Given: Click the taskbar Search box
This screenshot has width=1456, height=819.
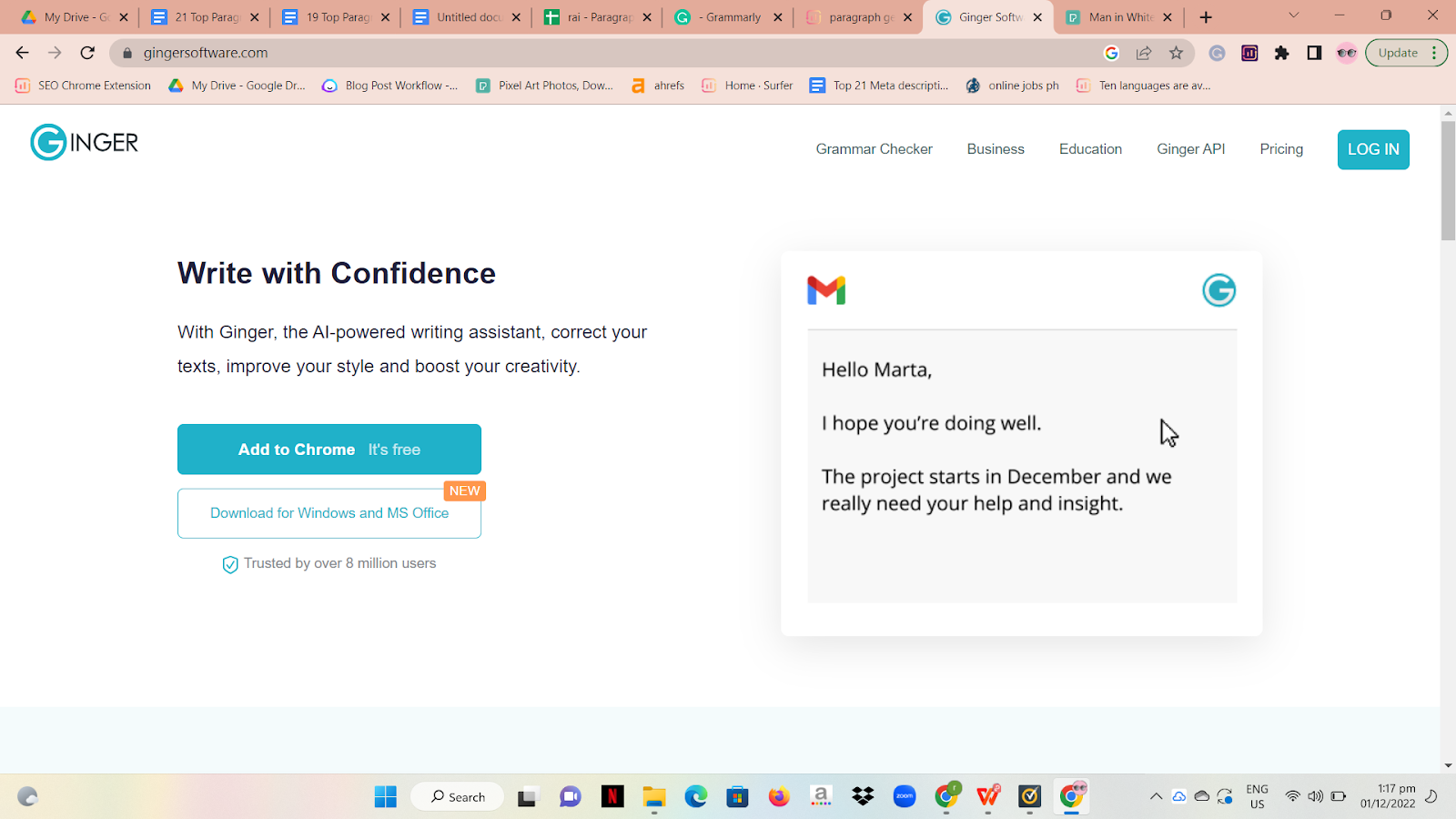Looking at the screenshot, I should pos(457,796).
